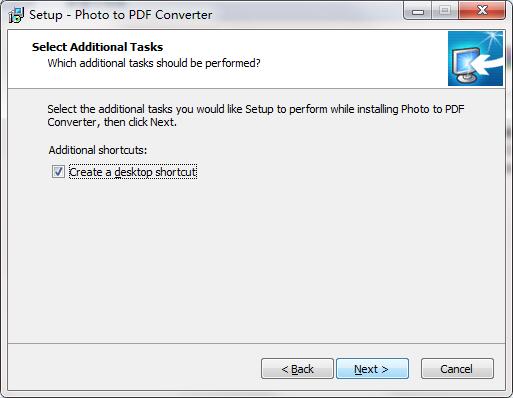Click the empty grey area below the checkbox
The height and width of the screenshot is (398, 513).
pyautogui.click(x=256, y=260)
